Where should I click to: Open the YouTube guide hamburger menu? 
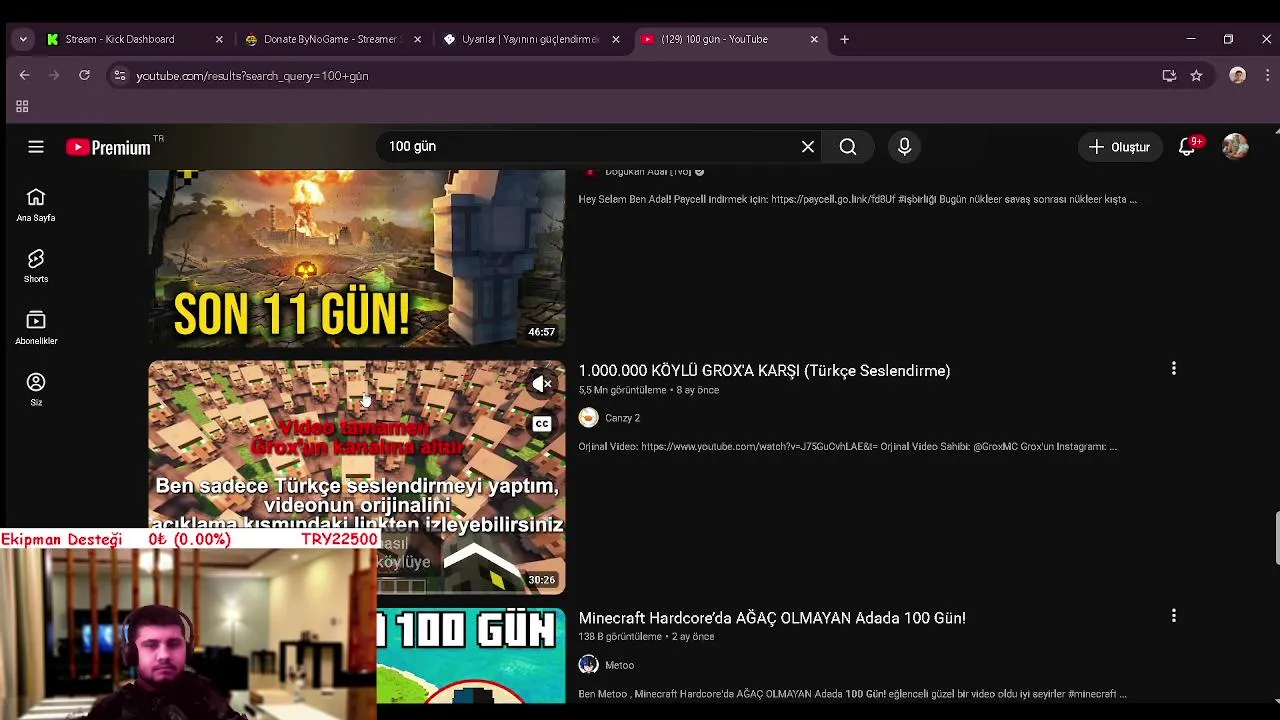(x=36, y=147)
